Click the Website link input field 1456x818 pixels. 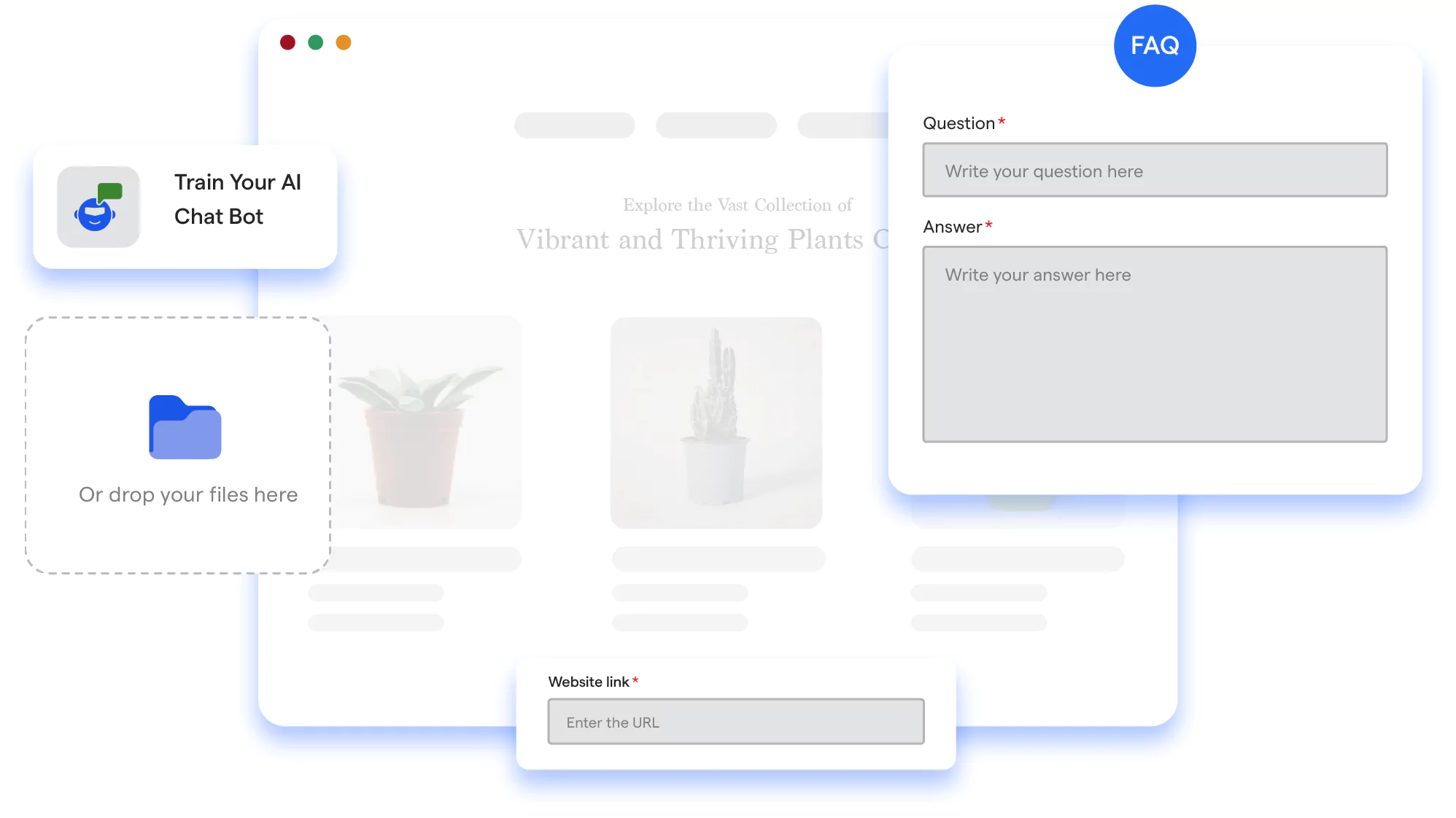click(x=737, y=721)
